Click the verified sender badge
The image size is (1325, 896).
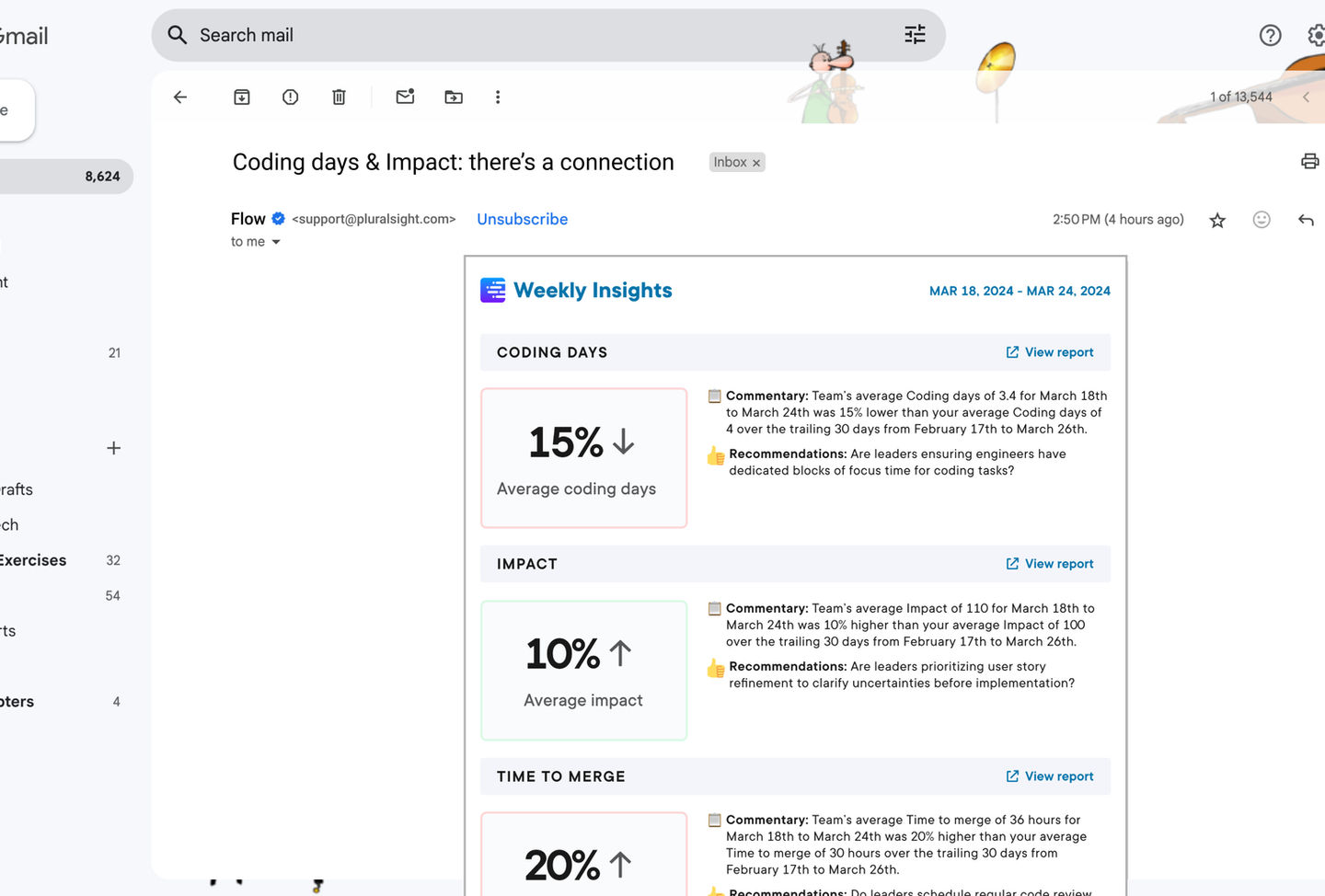pyautogui.click(x=278, y=219)
